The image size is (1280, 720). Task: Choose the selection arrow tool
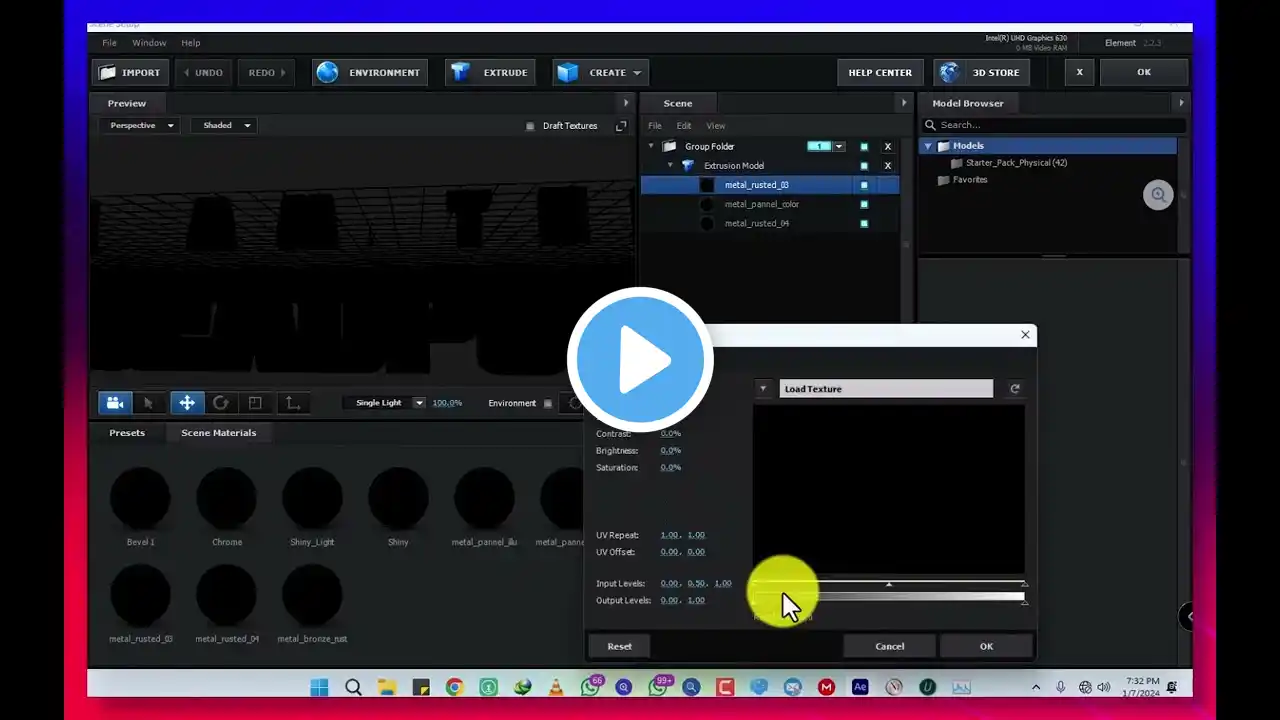click(x=148, y=403)
